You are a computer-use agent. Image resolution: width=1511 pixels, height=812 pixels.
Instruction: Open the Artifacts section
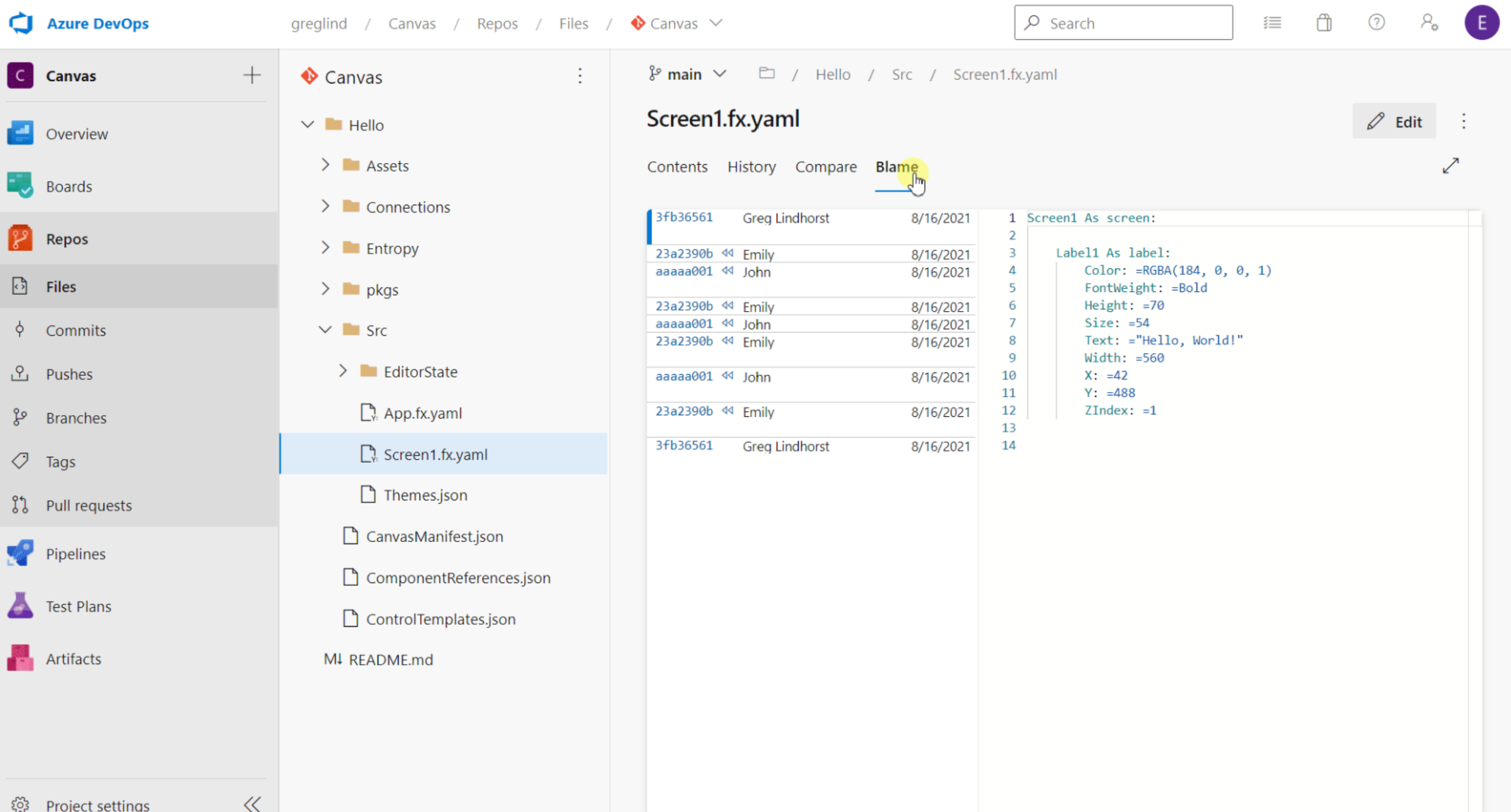coord(73,658)
